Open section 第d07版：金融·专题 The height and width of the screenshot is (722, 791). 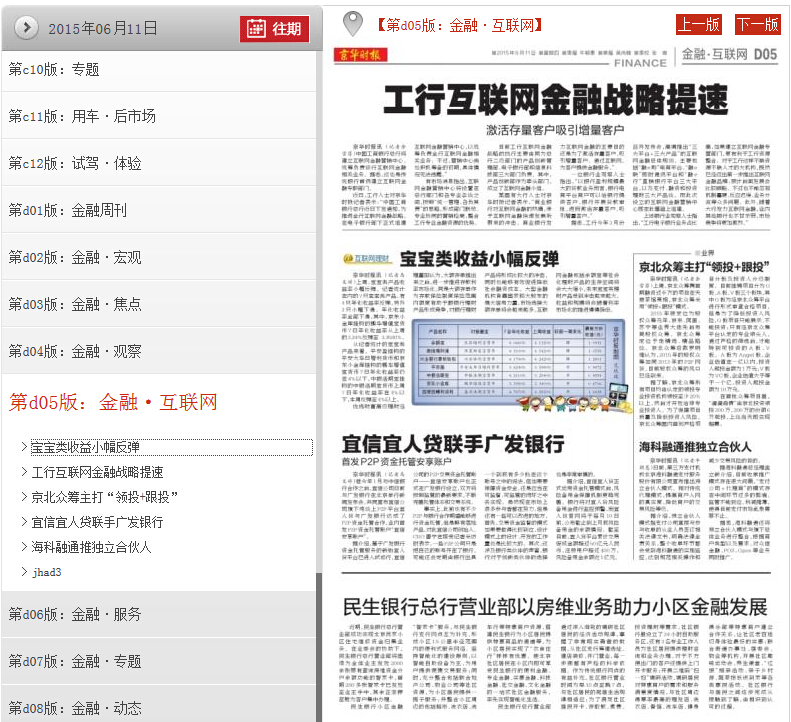point(159,661)
